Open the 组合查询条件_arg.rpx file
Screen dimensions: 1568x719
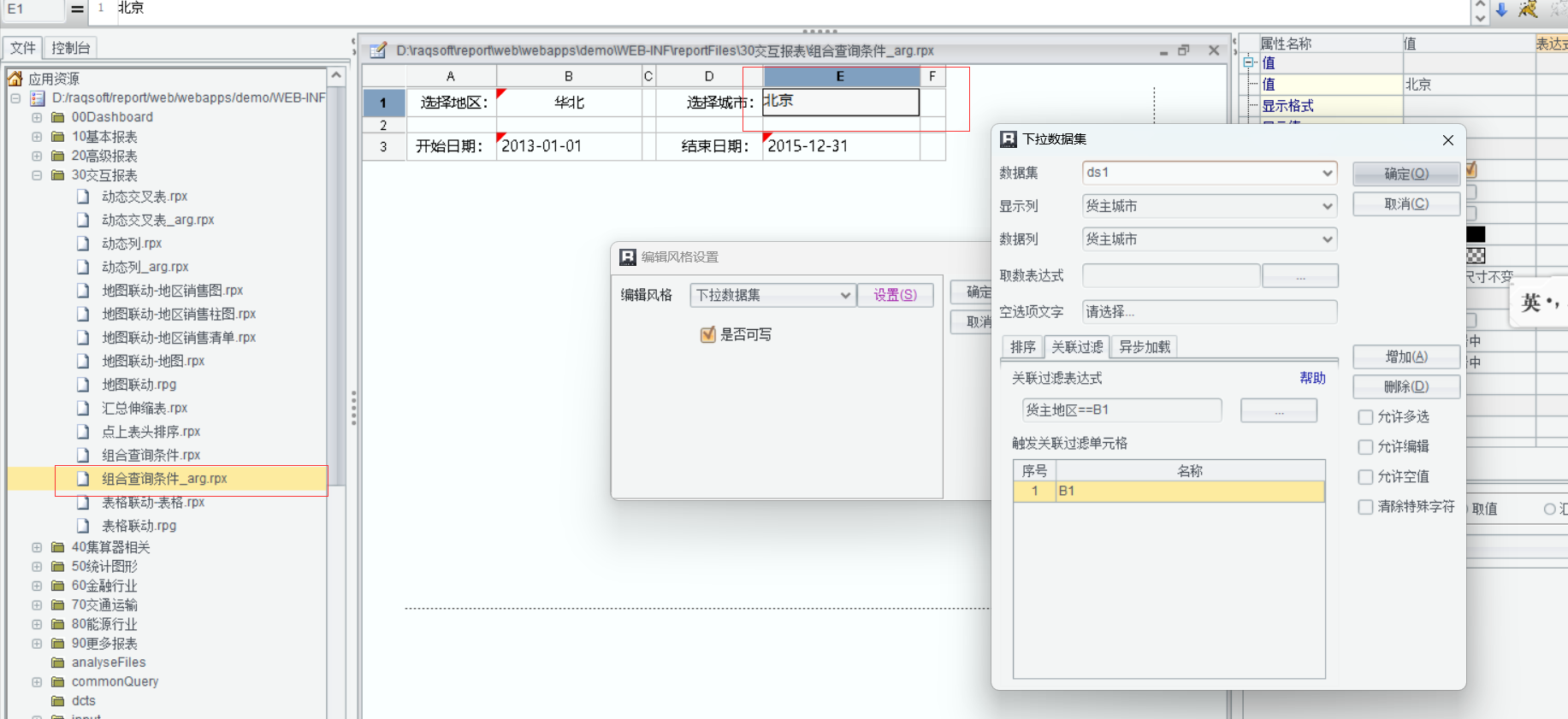(x=164, y=479)
